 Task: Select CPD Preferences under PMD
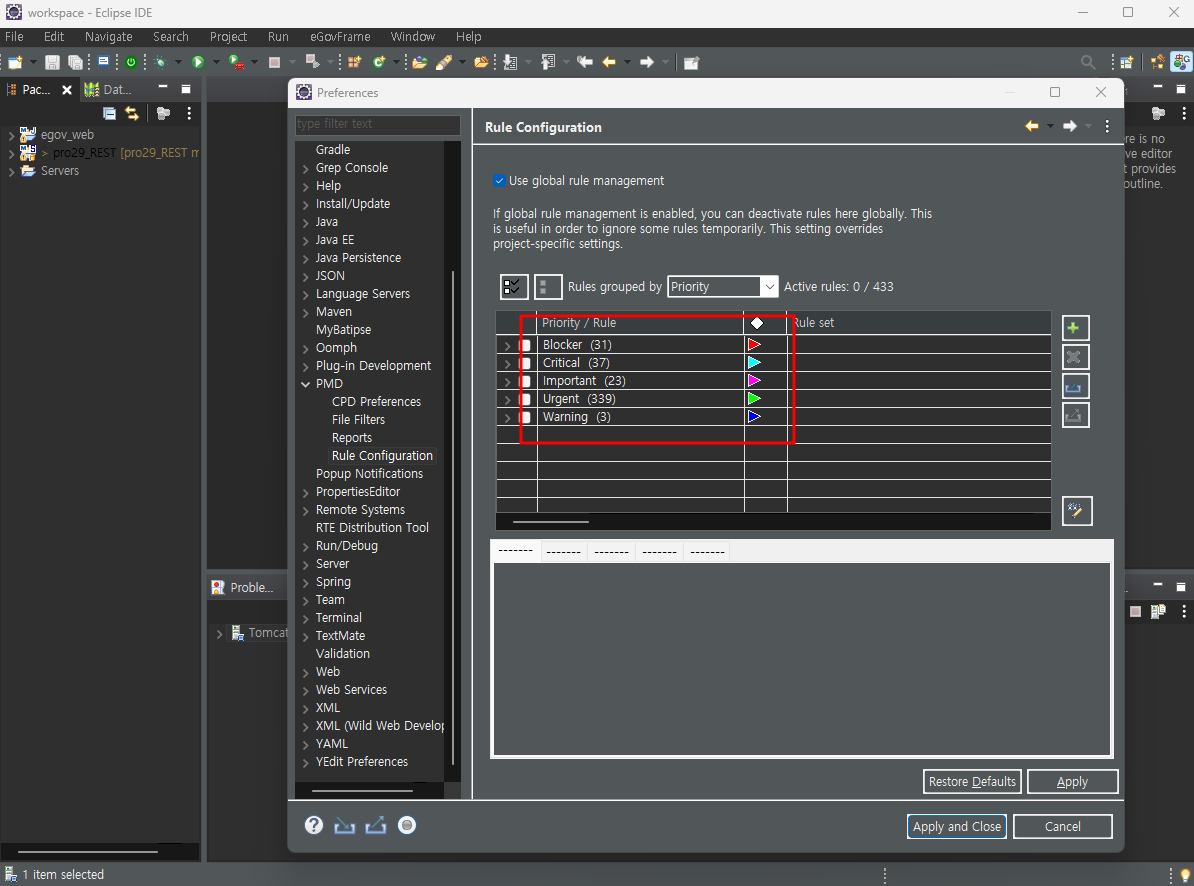(376, 401)
